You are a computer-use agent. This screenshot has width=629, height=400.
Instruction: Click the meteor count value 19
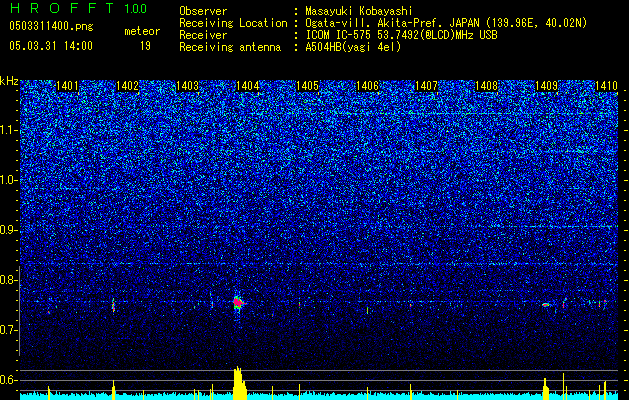point(145,46)
